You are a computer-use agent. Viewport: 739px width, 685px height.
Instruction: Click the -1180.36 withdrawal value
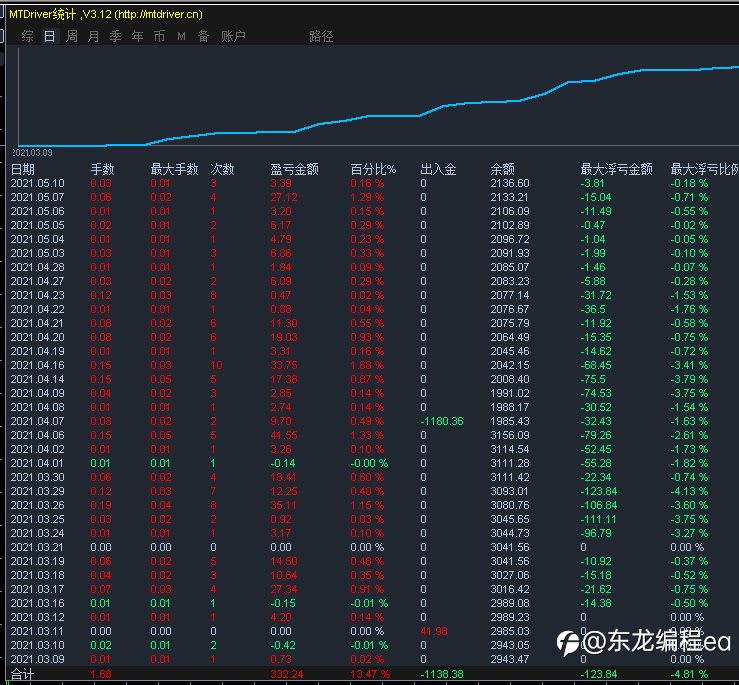[x=442, y=421]
